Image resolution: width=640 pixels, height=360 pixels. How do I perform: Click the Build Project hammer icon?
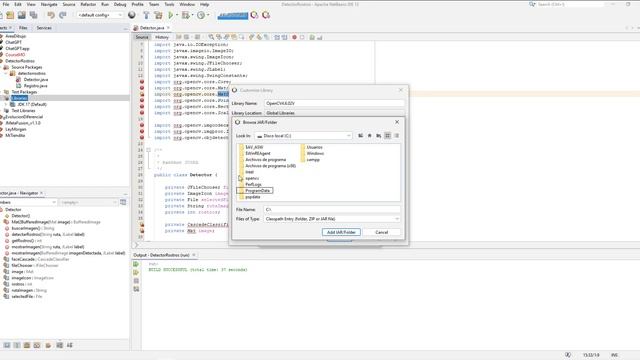pyautogui.click(x=146, y=15)
